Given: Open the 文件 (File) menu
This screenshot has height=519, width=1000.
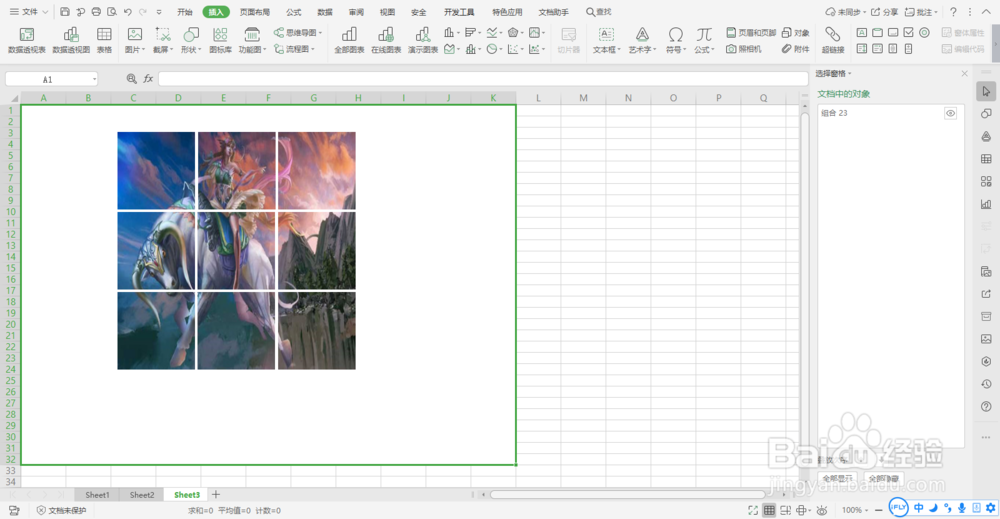Looking at the screenshot, I should pos(28,11).
